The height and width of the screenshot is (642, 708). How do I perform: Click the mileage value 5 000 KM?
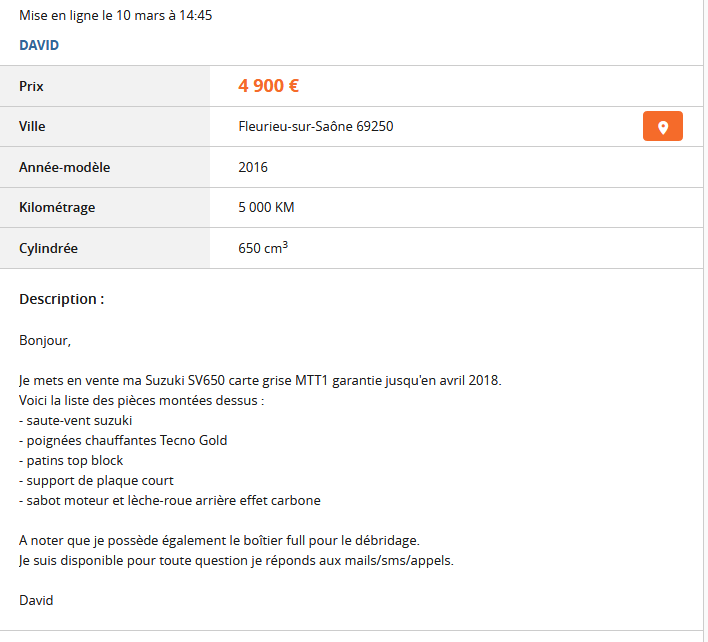point(266,207)
